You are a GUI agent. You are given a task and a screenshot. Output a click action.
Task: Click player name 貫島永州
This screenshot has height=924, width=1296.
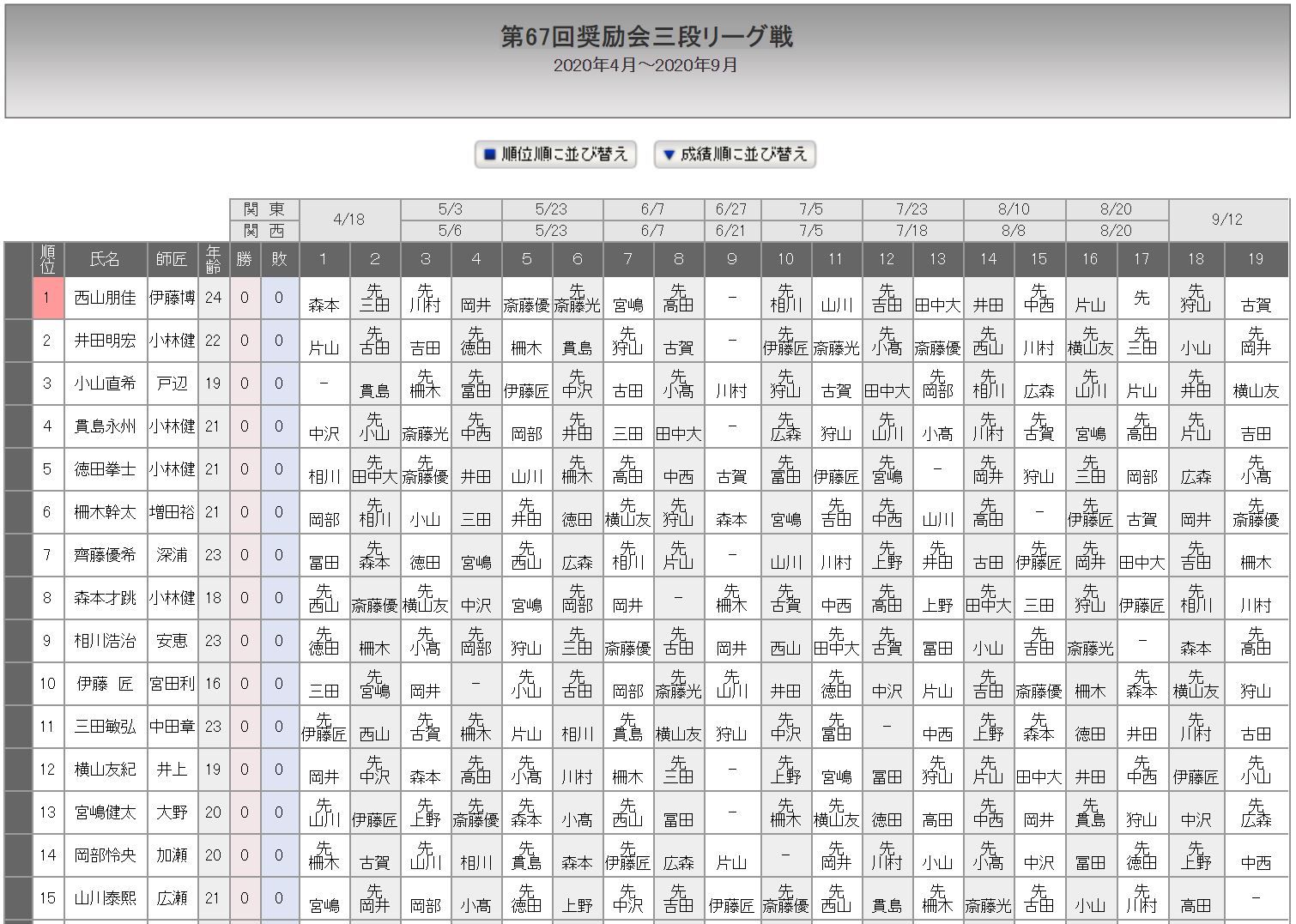[x=105, y=426]
